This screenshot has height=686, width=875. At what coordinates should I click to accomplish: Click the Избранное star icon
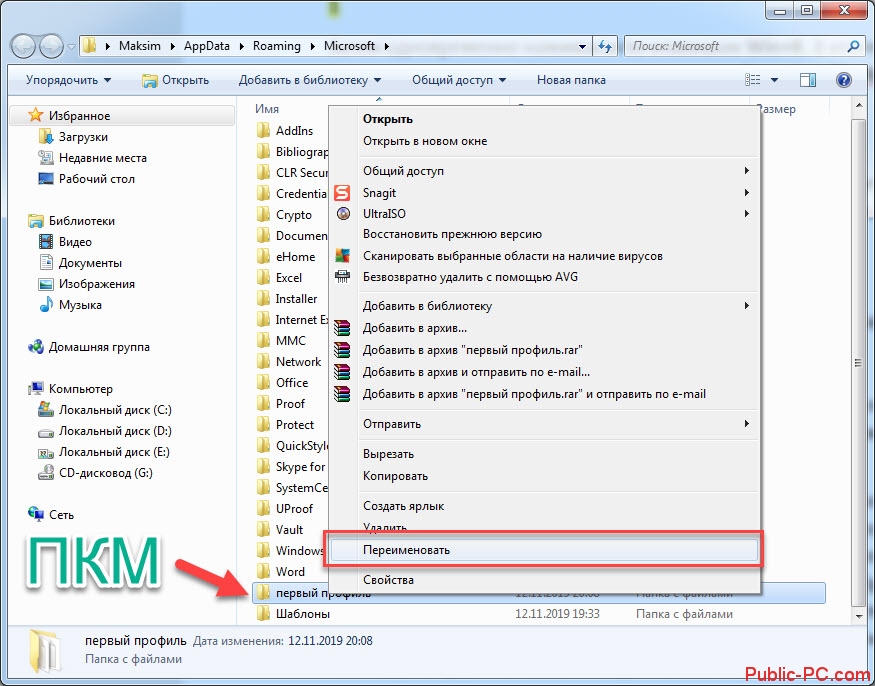point(35,116)
